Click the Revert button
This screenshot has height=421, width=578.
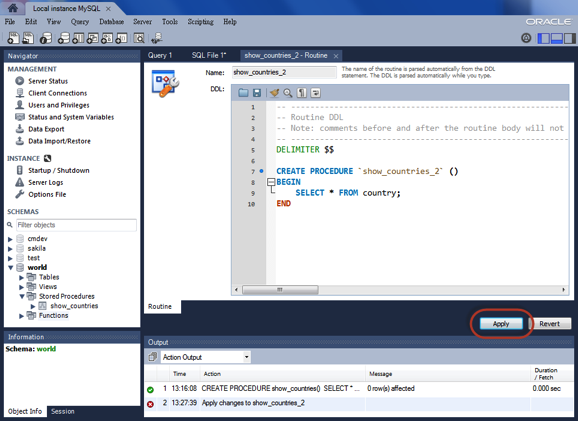(x=550, y=324)
